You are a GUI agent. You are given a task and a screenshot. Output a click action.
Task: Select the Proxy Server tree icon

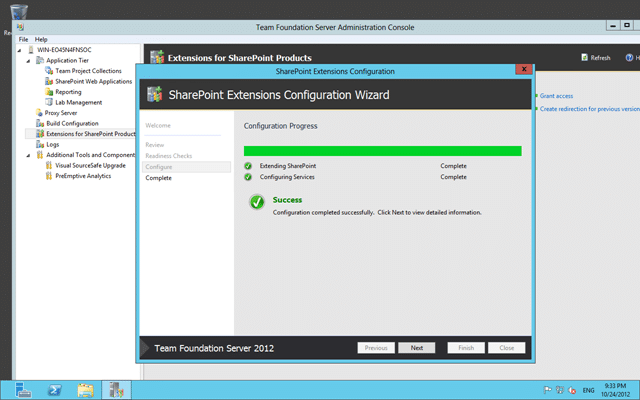tap(39, 113)
